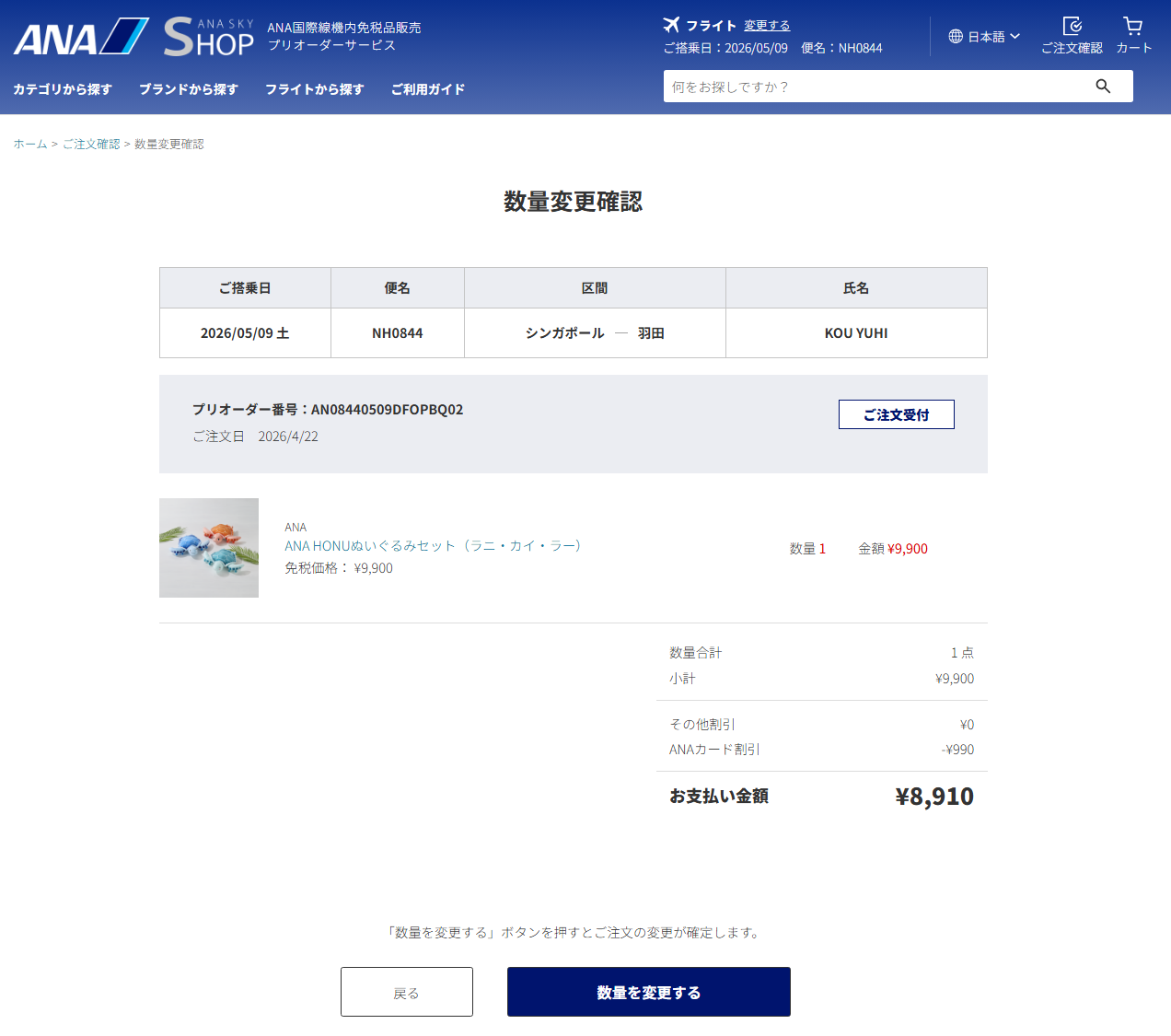Image resolution: width=1171 pixels, height=1036 pixels.
Task: Click the ANAカード割引 -¥990 value
Action: click(958, 750)
